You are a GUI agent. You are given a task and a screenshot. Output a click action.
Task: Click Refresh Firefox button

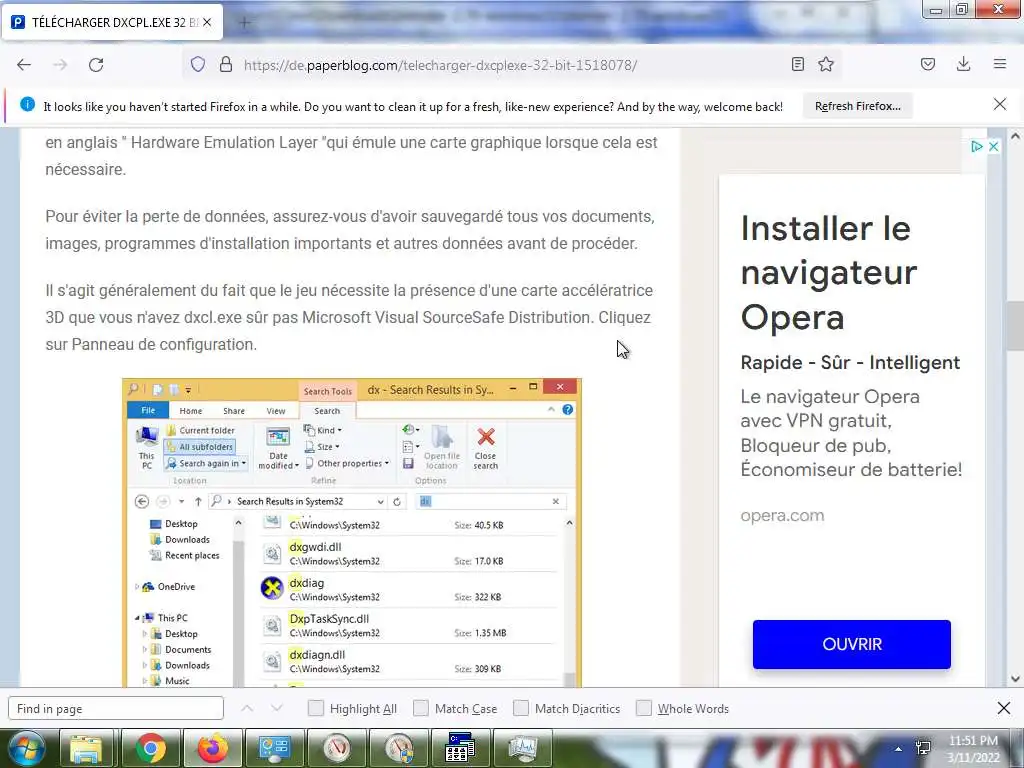(857, 106)
